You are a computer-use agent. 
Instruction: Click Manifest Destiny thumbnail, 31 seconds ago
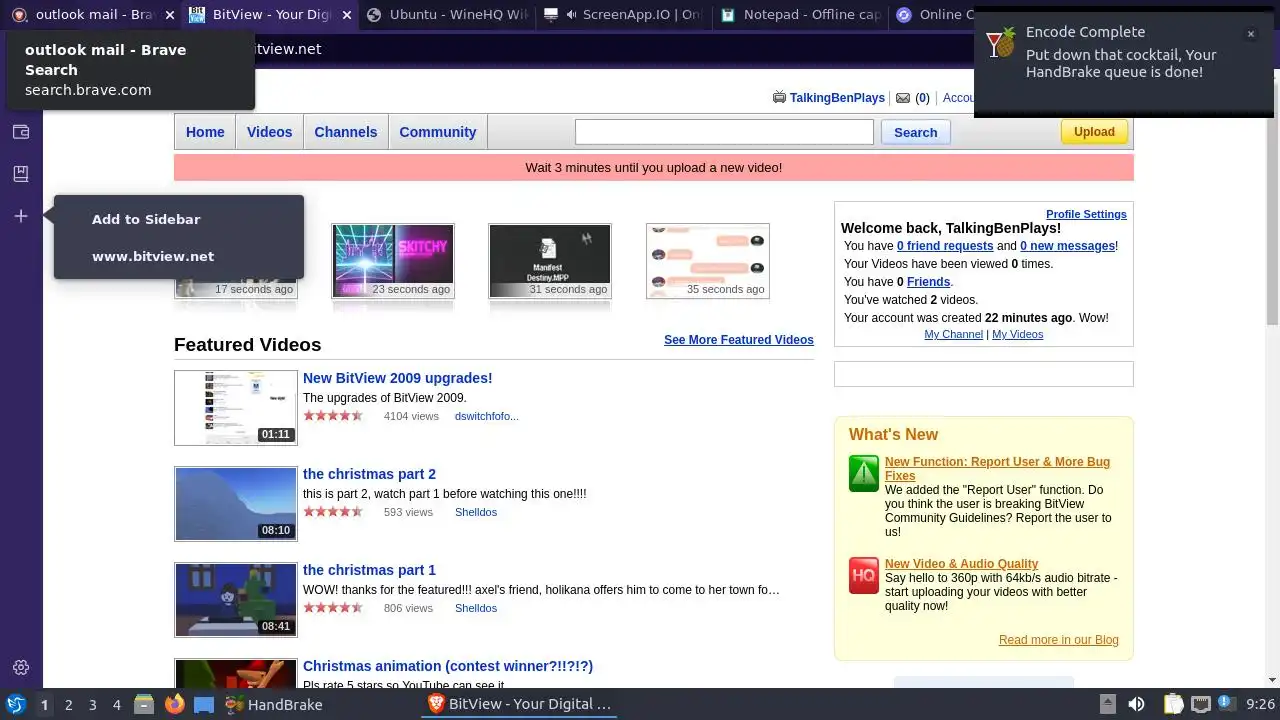coord(550,261)
